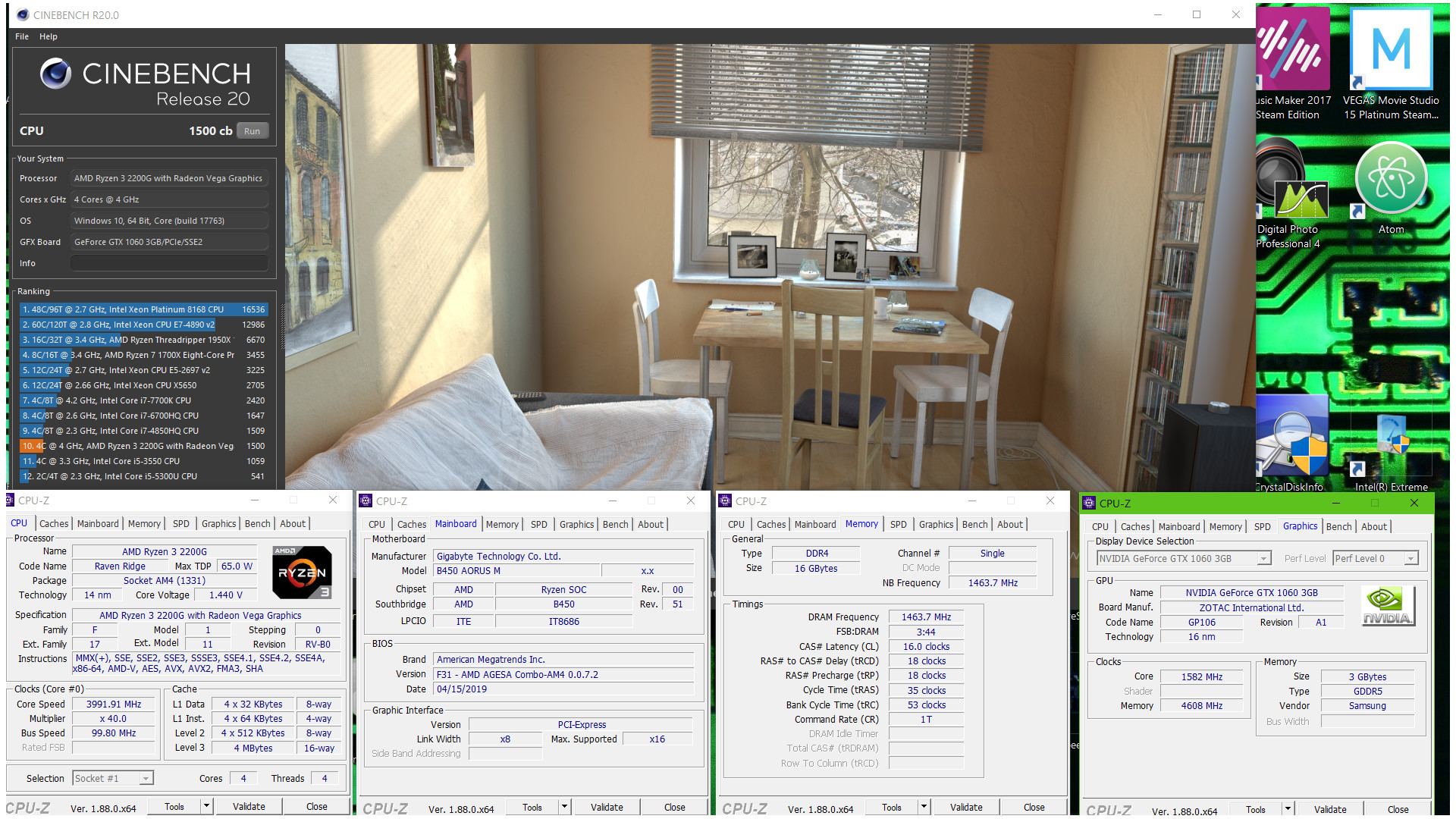Click Tools button in Memory CPU-Z window
Viewport: 1456px width, 819px height.
click(892, 807)
